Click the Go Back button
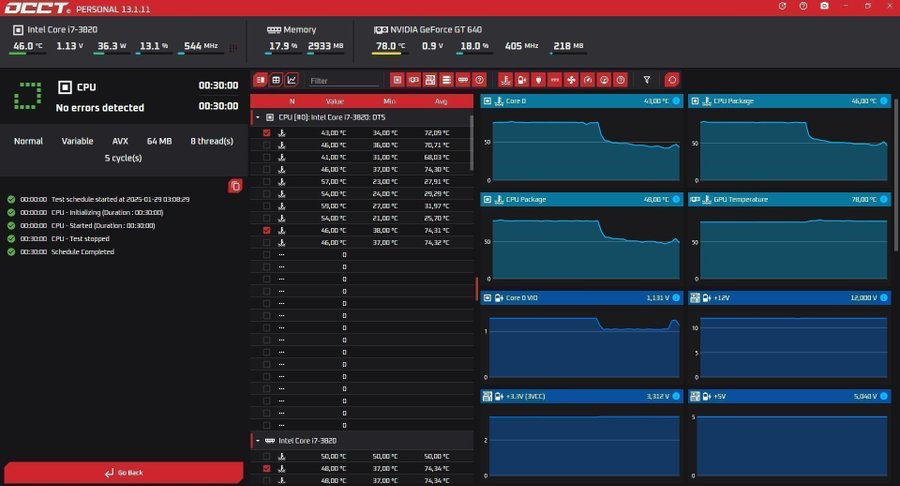The width and height of the screenshot is (900, 486). (x=123, y=472)
